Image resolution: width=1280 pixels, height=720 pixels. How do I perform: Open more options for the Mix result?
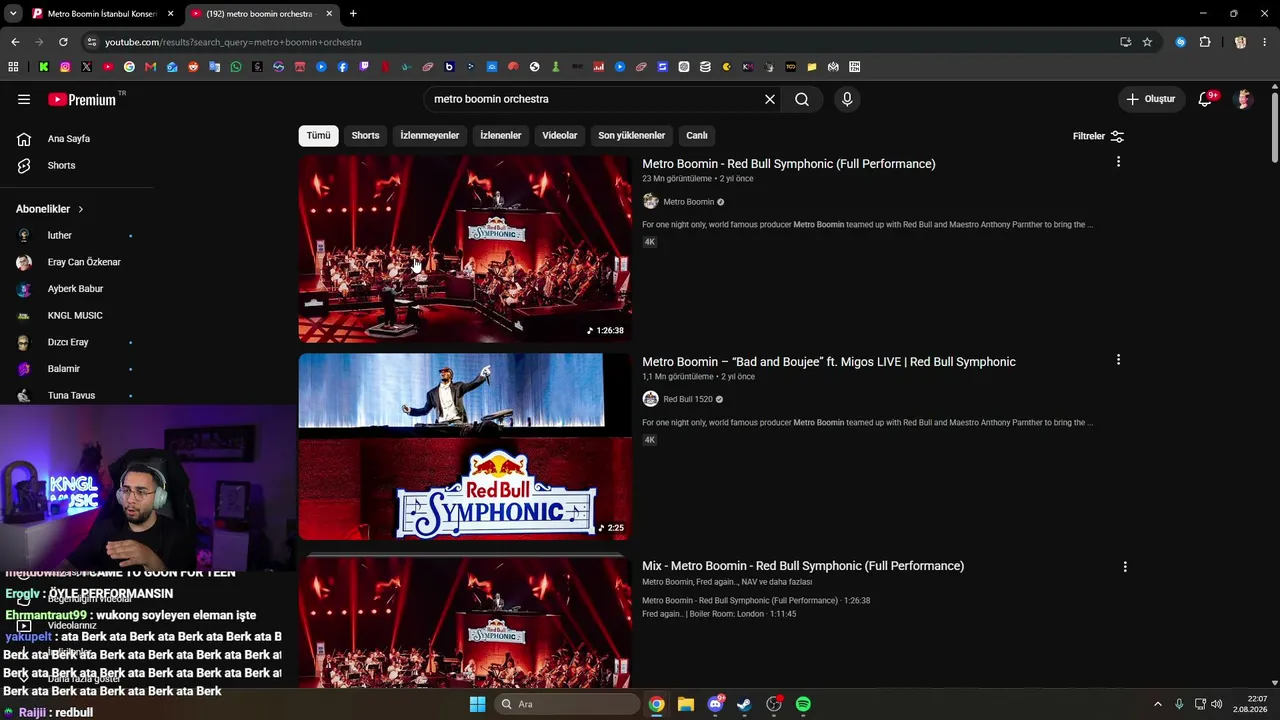pos(1125,566)
